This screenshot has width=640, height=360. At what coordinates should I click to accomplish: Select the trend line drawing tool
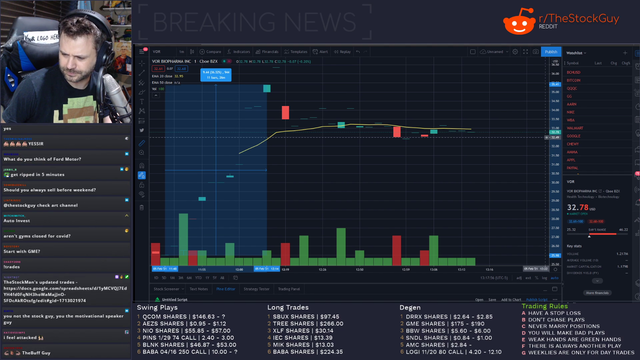(x=142, y=73)
